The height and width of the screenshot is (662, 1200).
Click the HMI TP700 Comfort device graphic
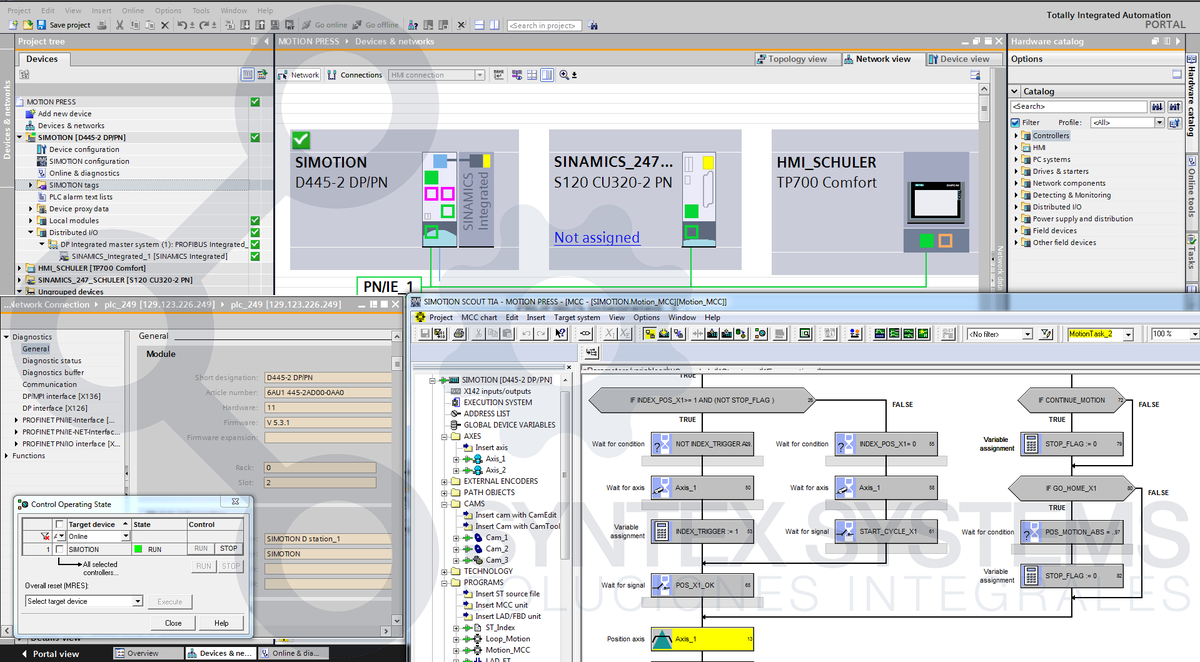[936, 203]
